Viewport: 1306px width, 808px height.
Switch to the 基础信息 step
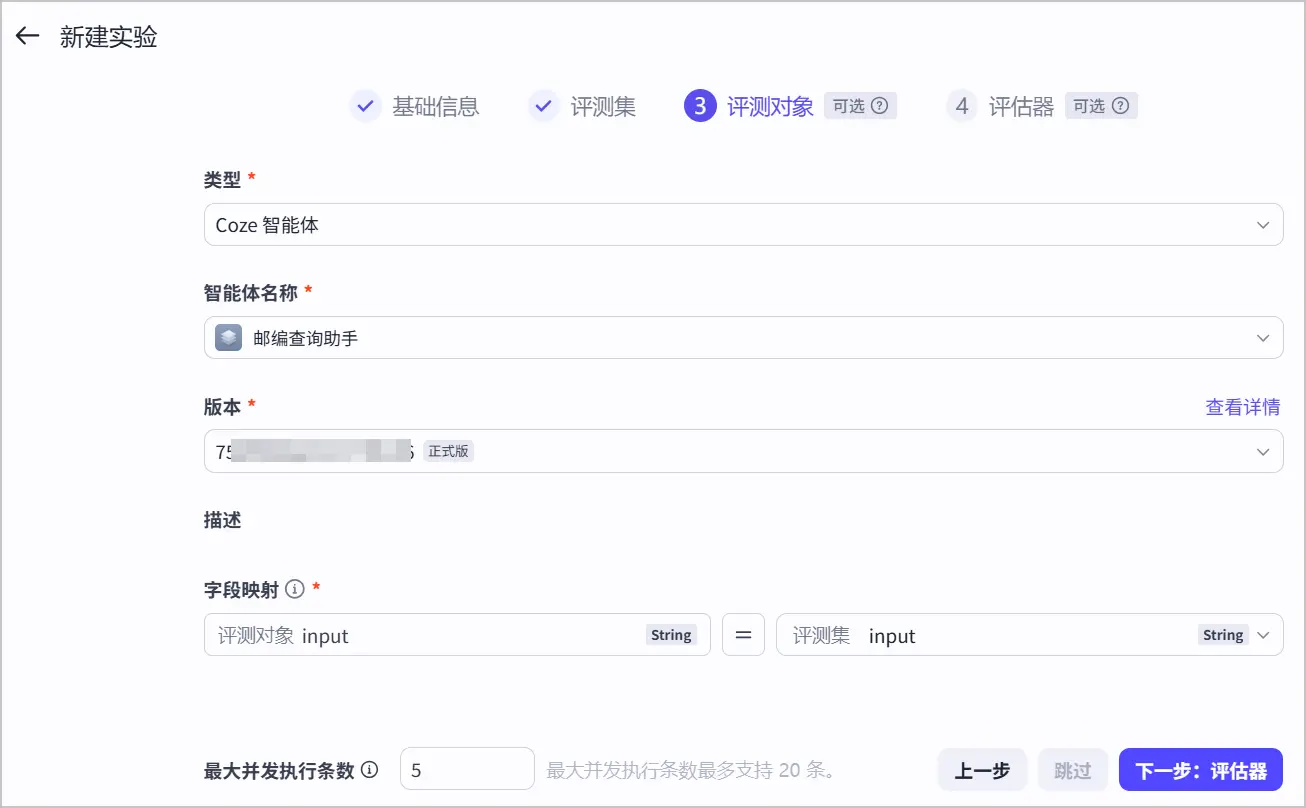435,106
